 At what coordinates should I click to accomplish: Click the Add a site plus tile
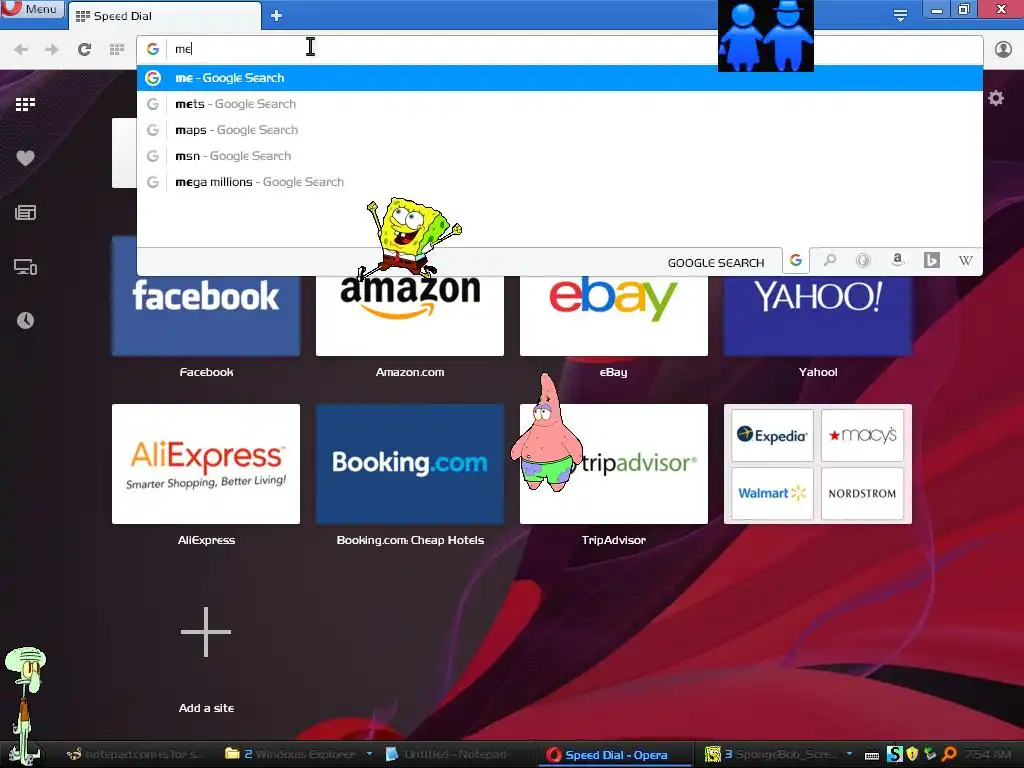[206, 632]
